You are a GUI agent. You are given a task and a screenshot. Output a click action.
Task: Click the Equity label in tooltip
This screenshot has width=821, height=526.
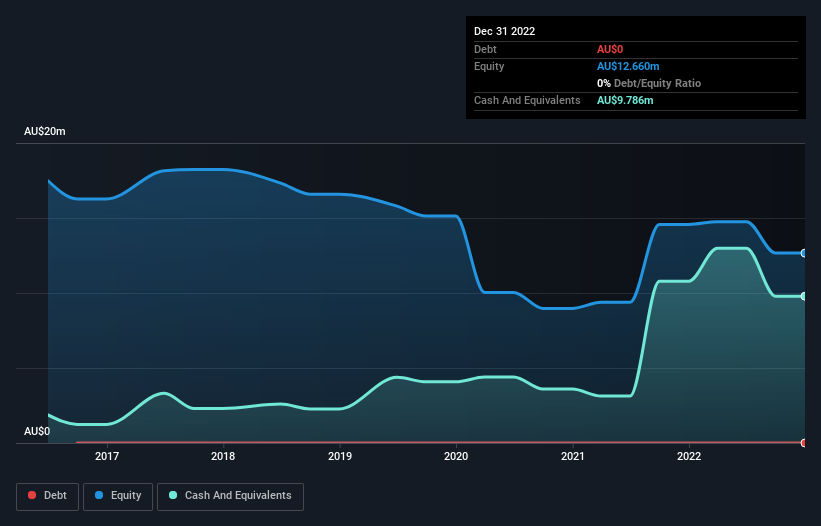489,66
